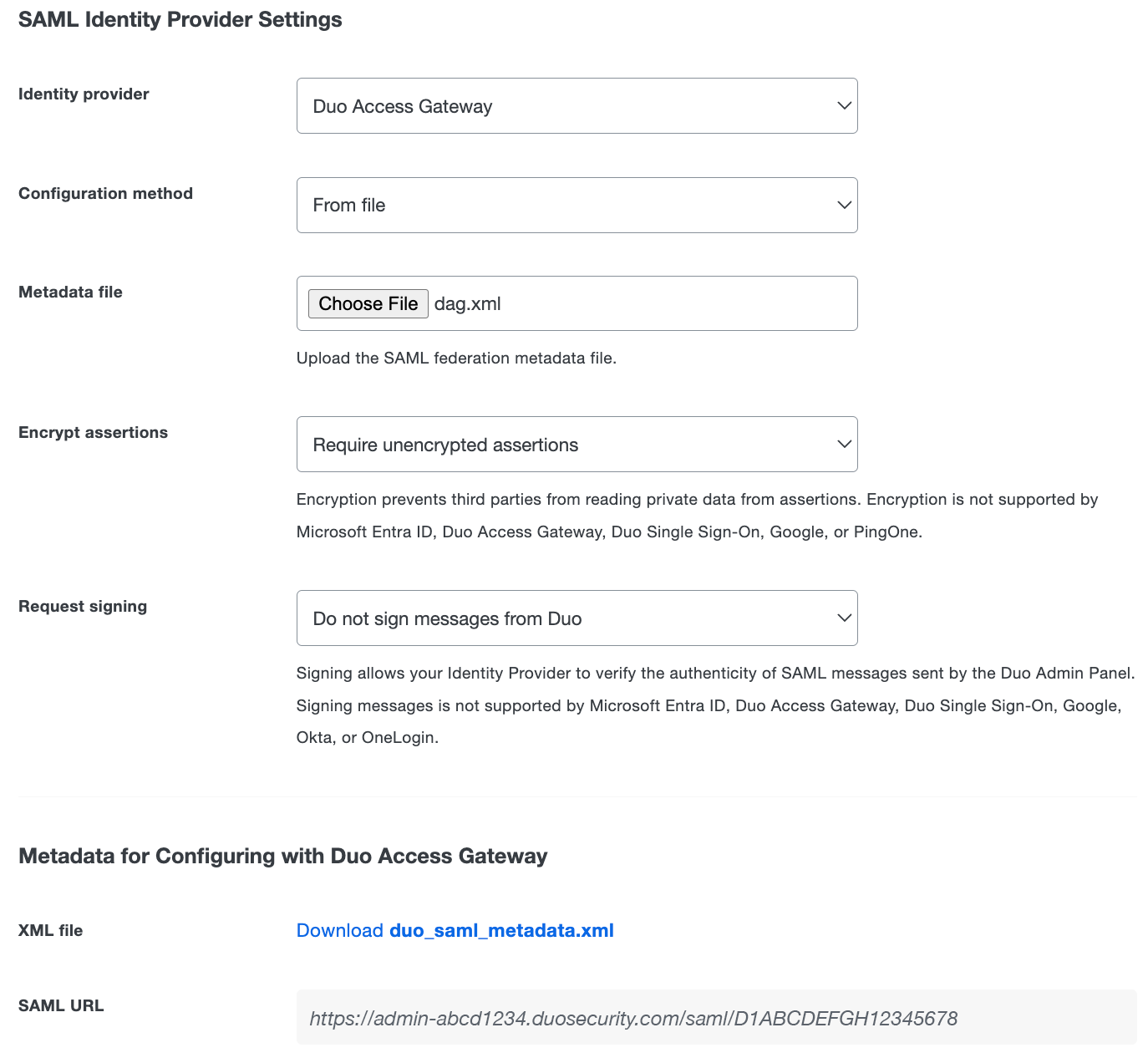This screenshot has height=1058, width=1148.
Task: Click the Do not sign messages selector
Action: [x=446, y=618]
